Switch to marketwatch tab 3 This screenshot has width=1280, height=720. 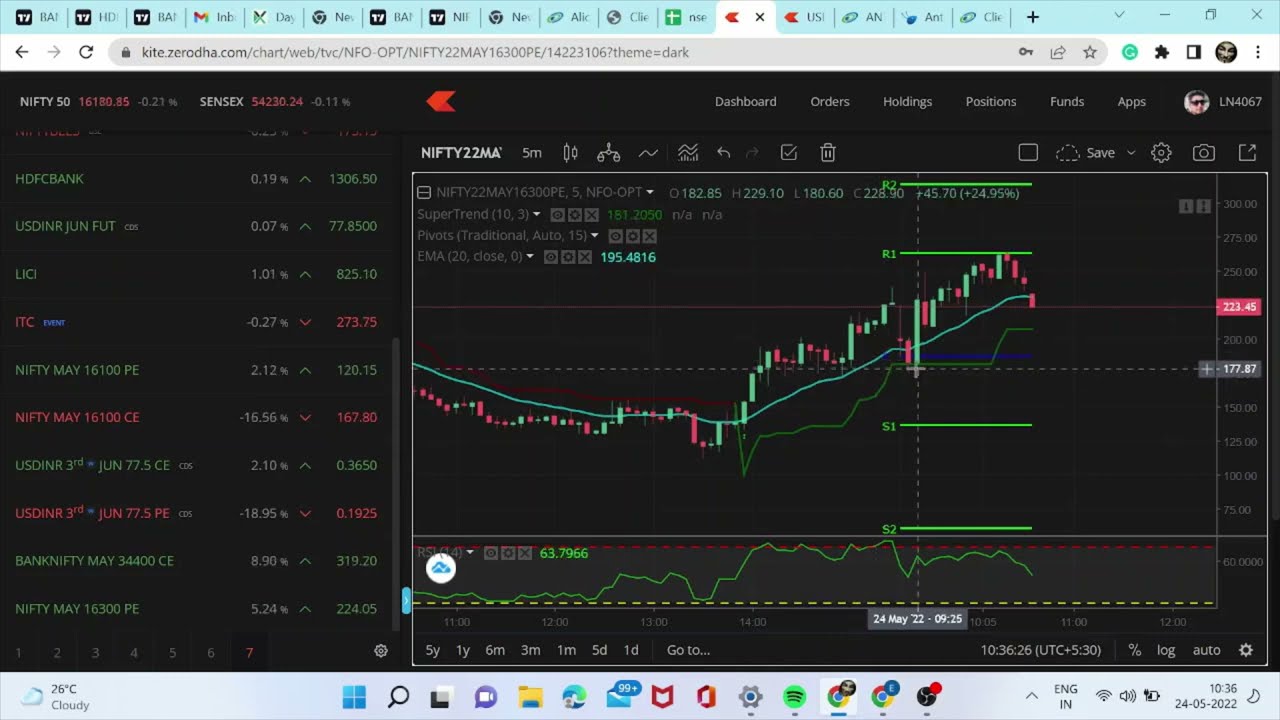point(95,652)
